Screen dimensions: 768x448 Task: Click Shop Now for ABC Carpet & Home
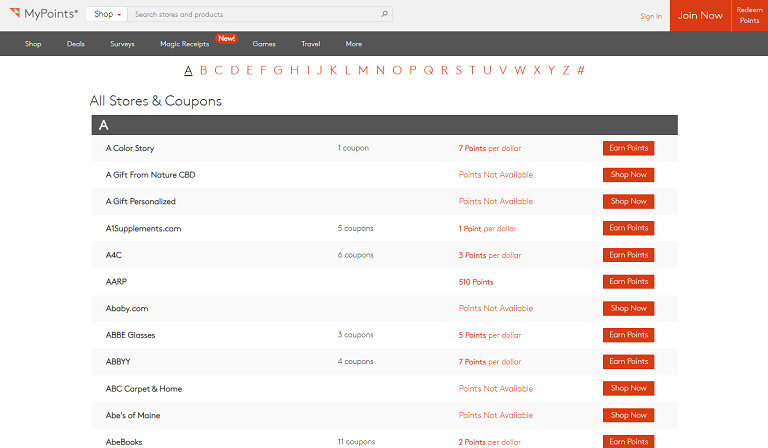(x=628, y=388)
